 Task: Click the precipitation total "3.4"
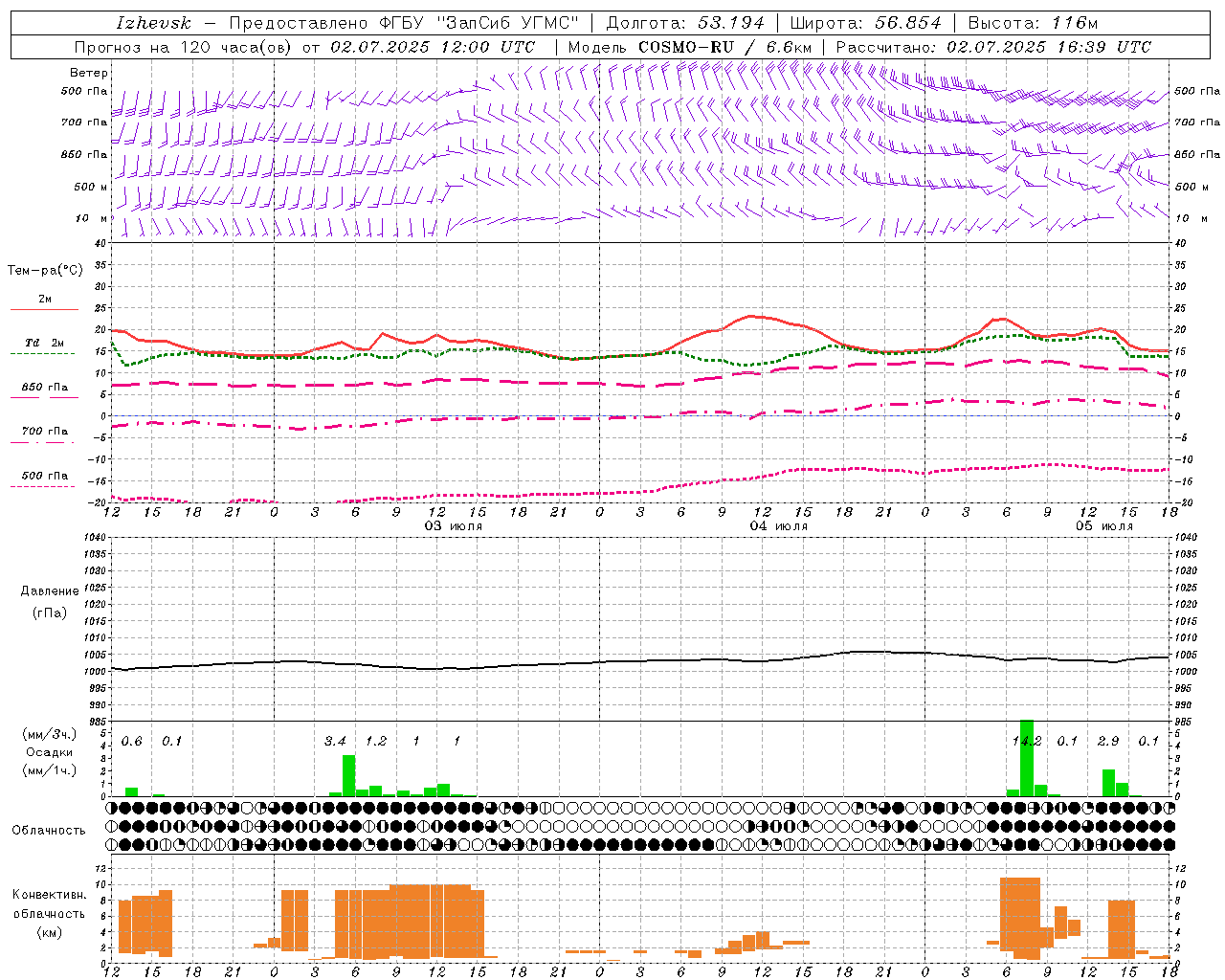click(335, 742)
